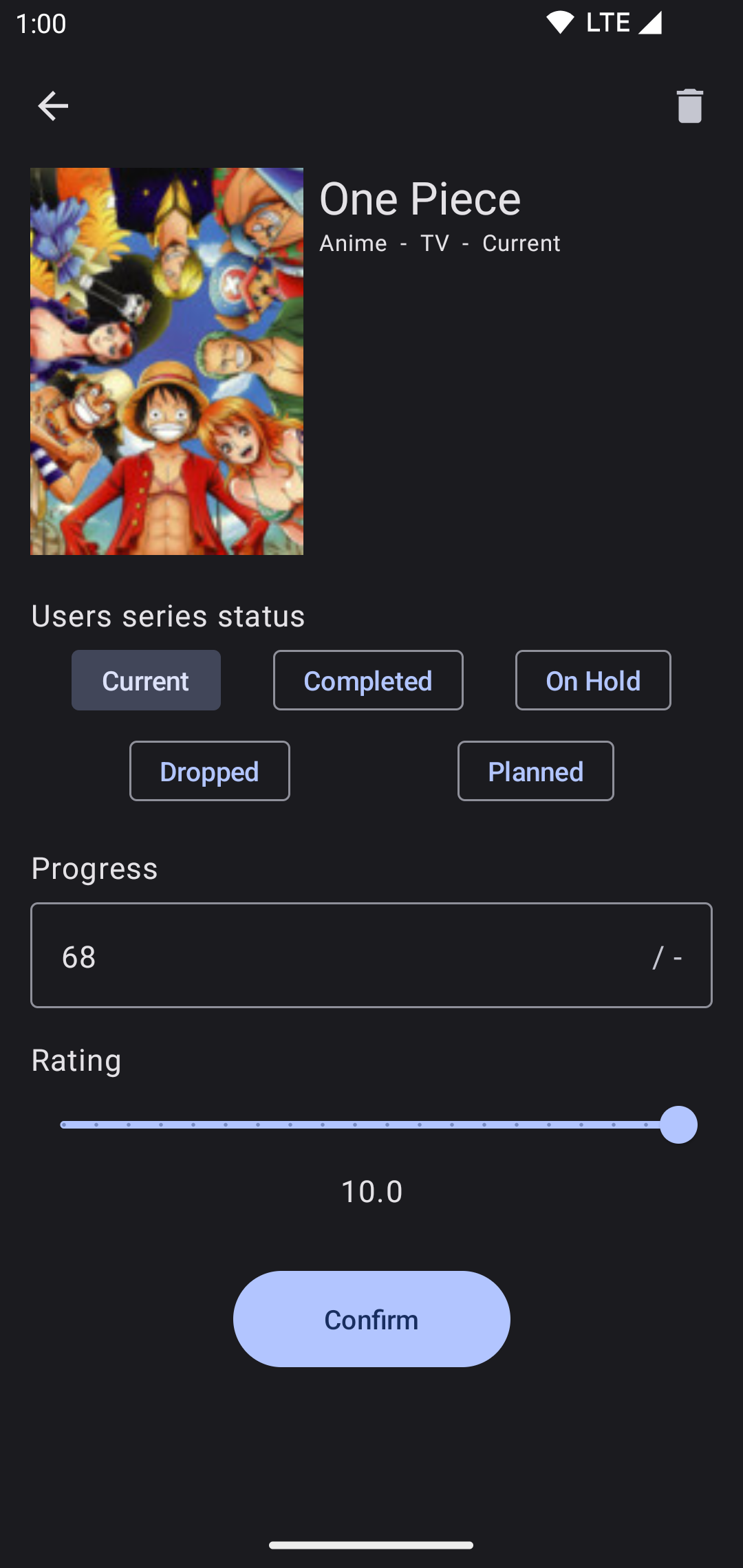Select the Current status chip
Viewport: 743px width, 1568px height.
[146, 680]
